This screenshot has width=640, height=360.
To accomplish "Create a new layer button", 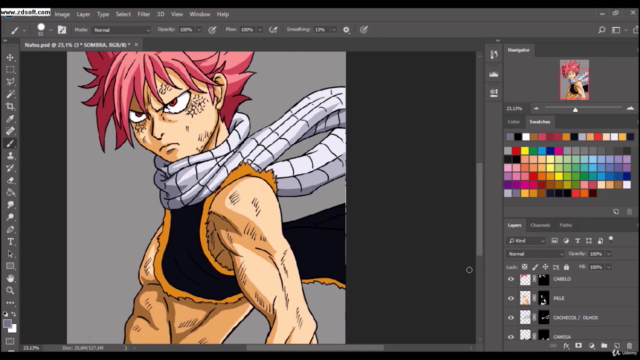I will tap(617, 346).
